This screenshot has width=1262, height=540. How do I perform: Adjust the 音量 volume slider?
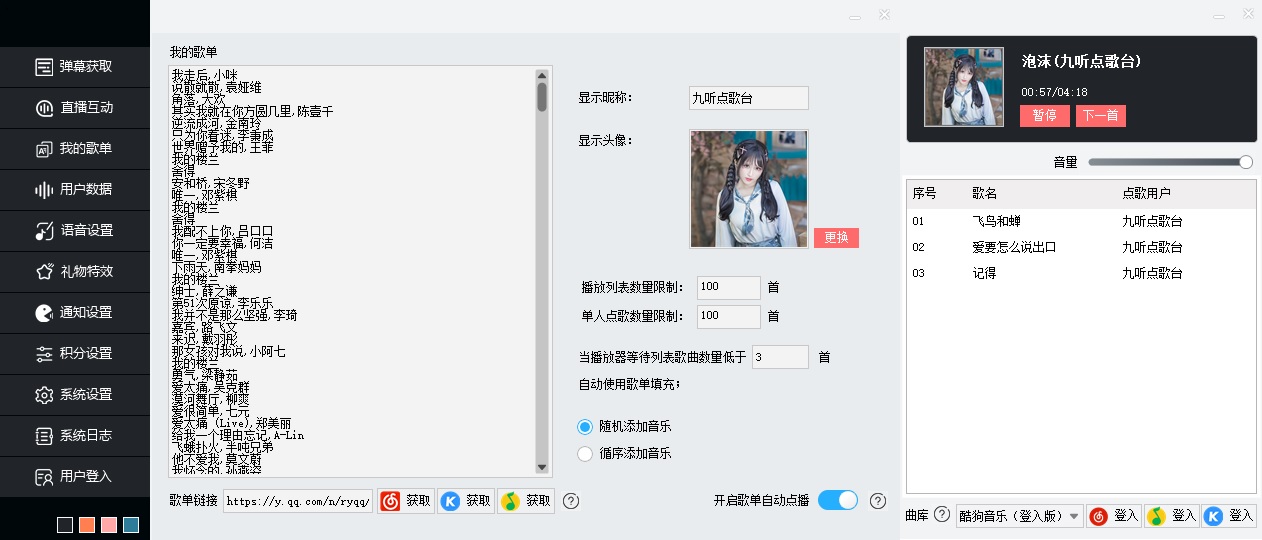1170,162
